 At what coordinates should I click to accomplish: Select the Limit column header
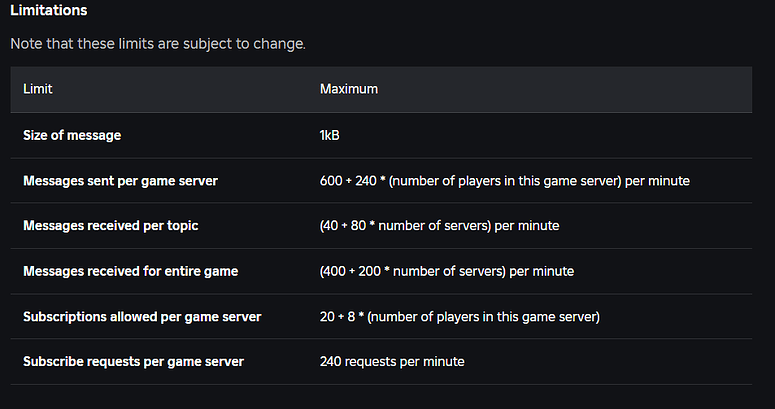pyautogui.click(x=38, y=89)
